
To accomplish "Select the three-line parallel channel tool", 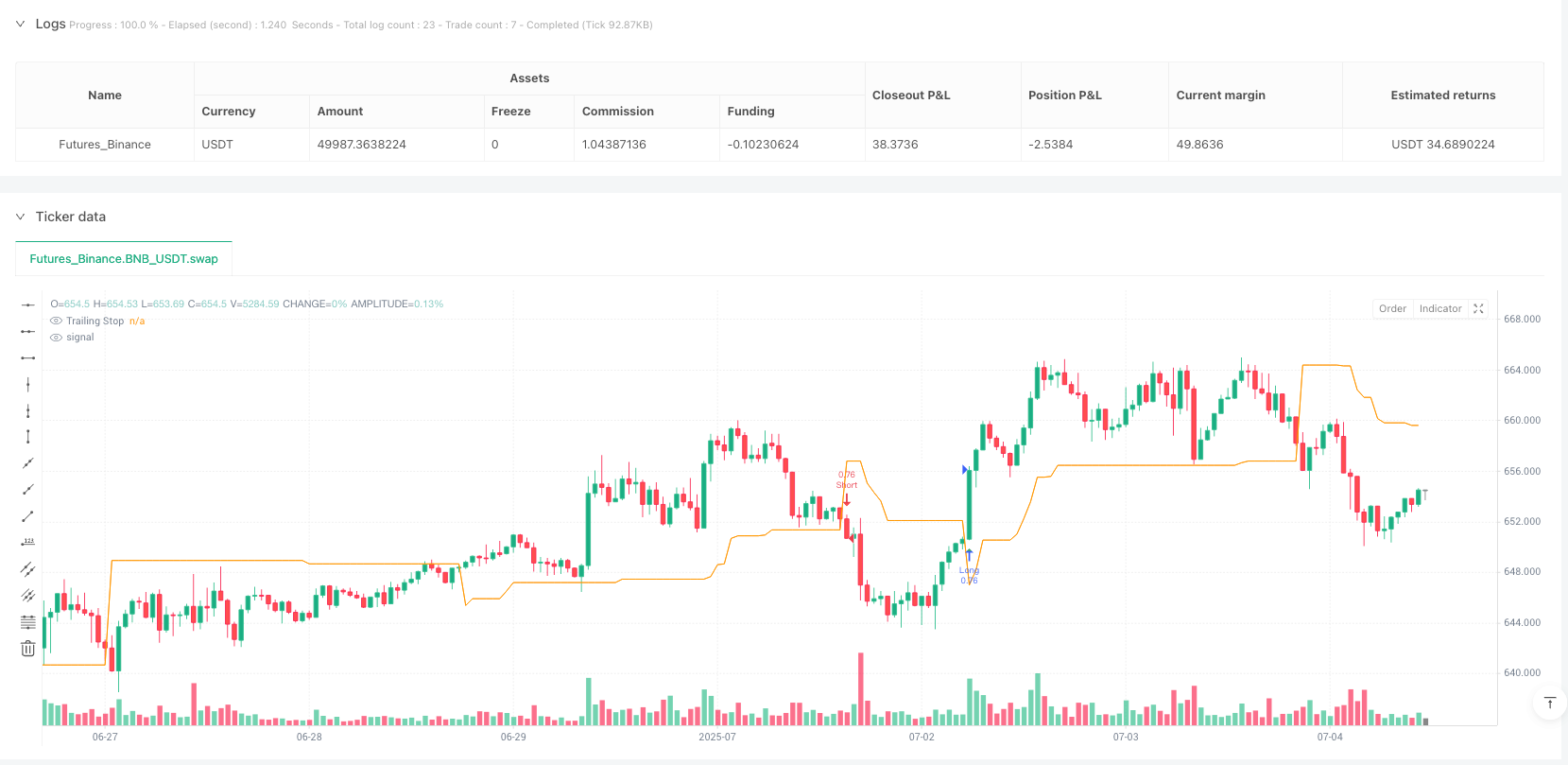I will tap(28, 596).
